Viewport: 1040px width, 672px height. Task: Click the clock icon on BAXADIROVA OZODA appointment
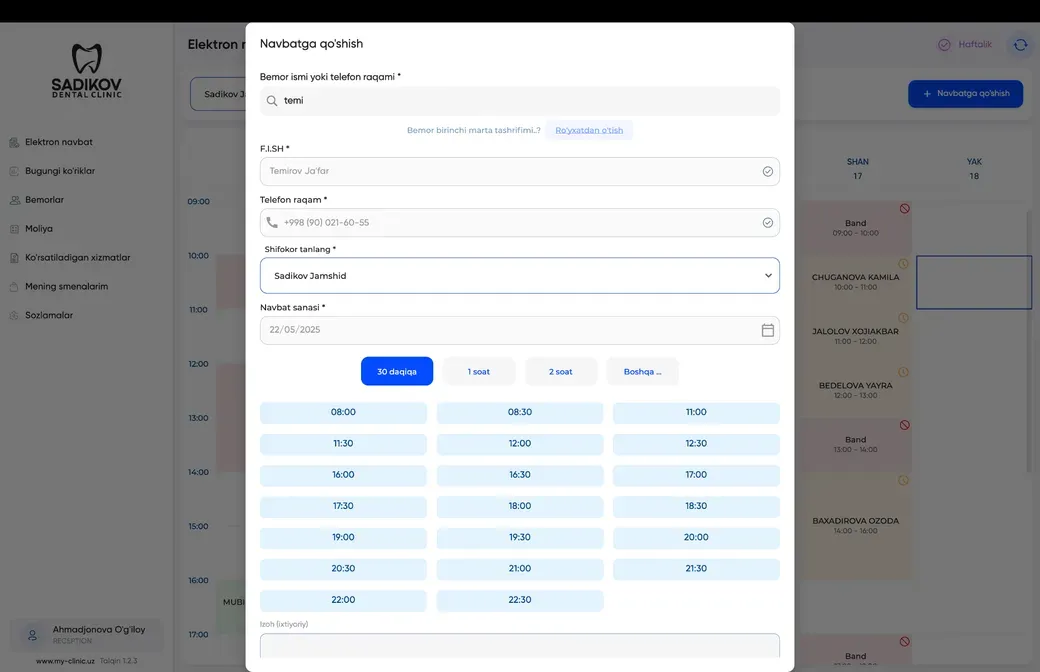pos(903,480)
